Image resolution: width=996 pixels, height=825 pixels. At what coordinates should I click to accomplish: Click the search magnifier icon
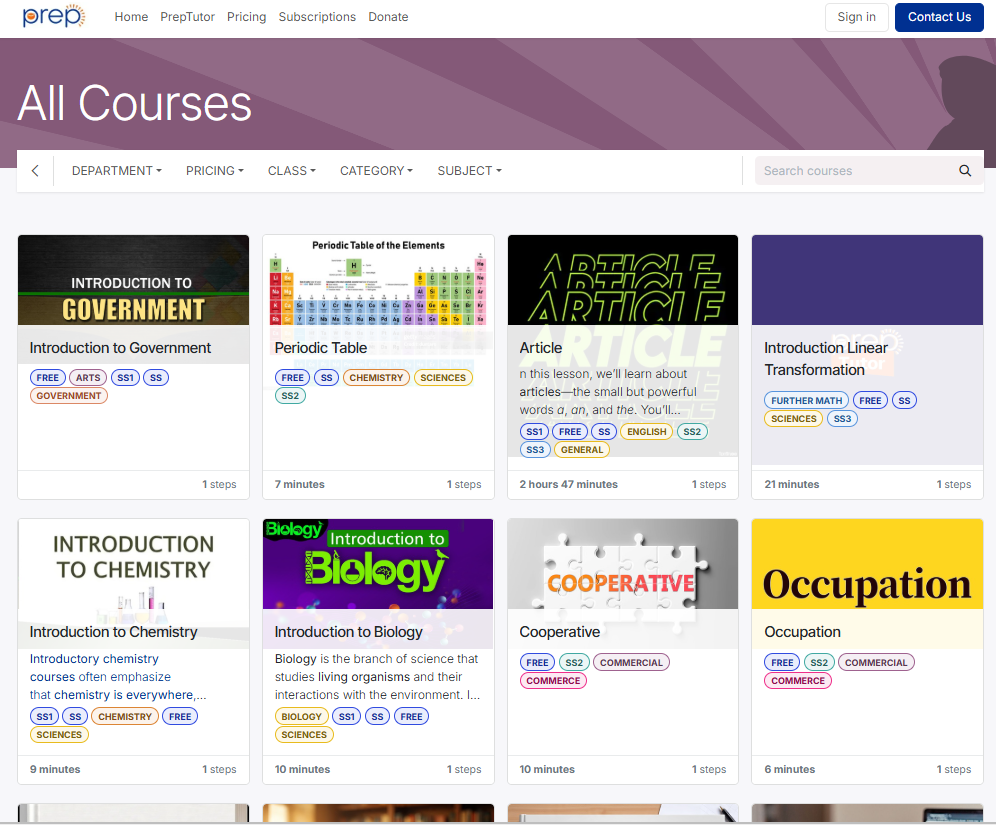pos(965,170)
